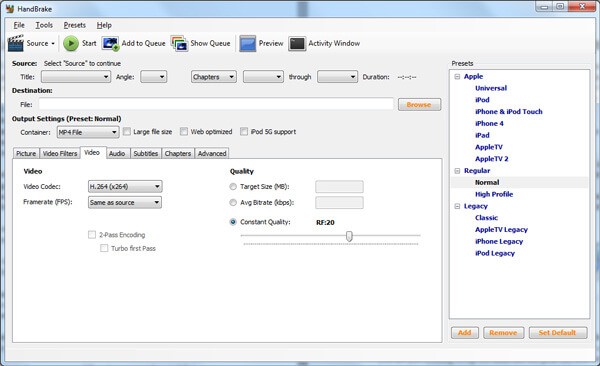
Task: Click the Constant Quality RF slider handle
Action: point(349,236)
